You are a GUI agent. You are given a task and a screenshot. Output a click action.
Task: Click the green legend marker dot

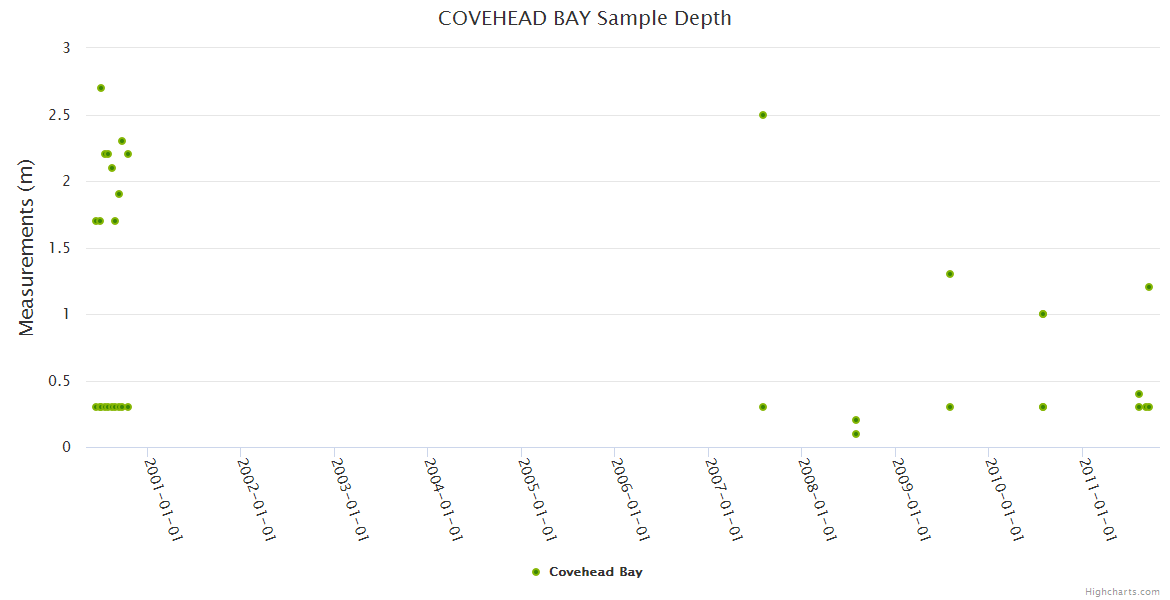[536, 572]
